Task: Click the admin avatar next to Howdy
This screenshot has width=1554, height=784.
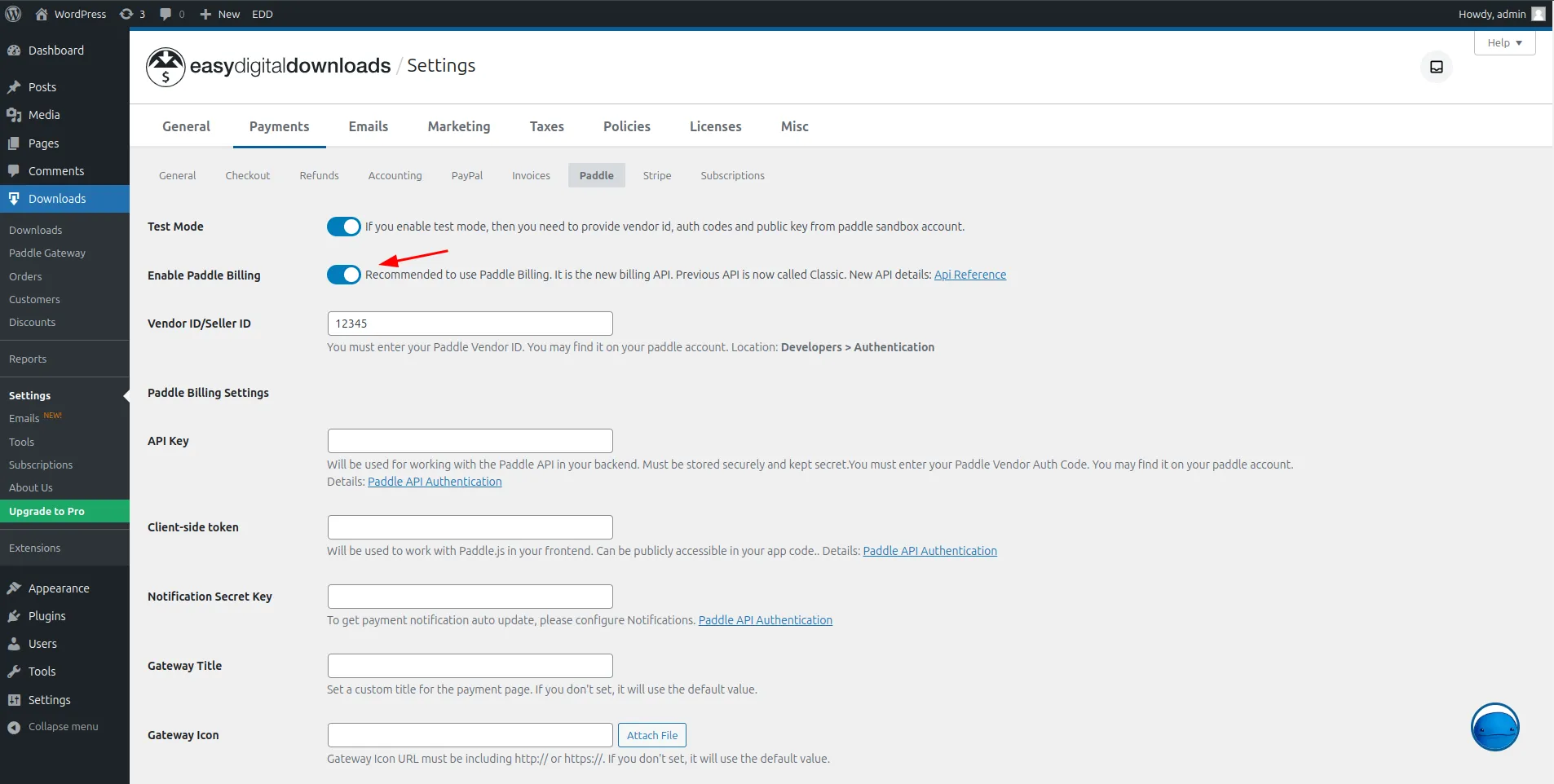Action: (x=1539, y=14)
